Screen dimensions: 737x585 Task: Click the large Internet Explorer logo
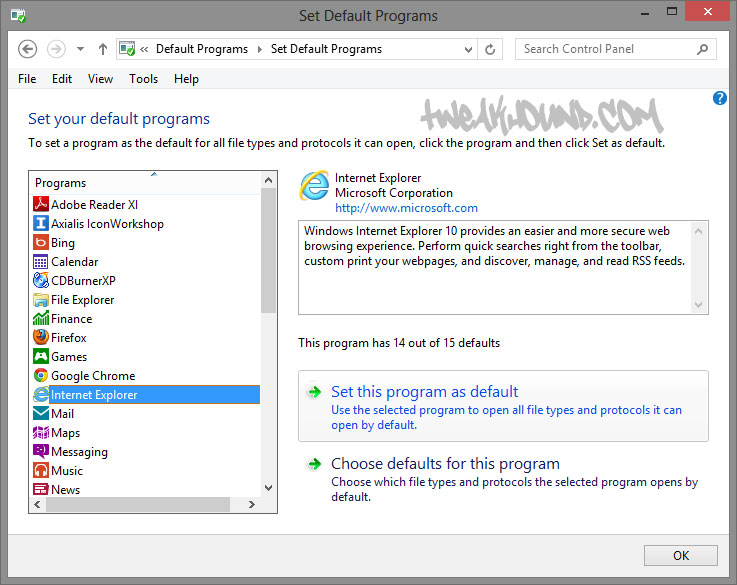(x=314, y=186)
